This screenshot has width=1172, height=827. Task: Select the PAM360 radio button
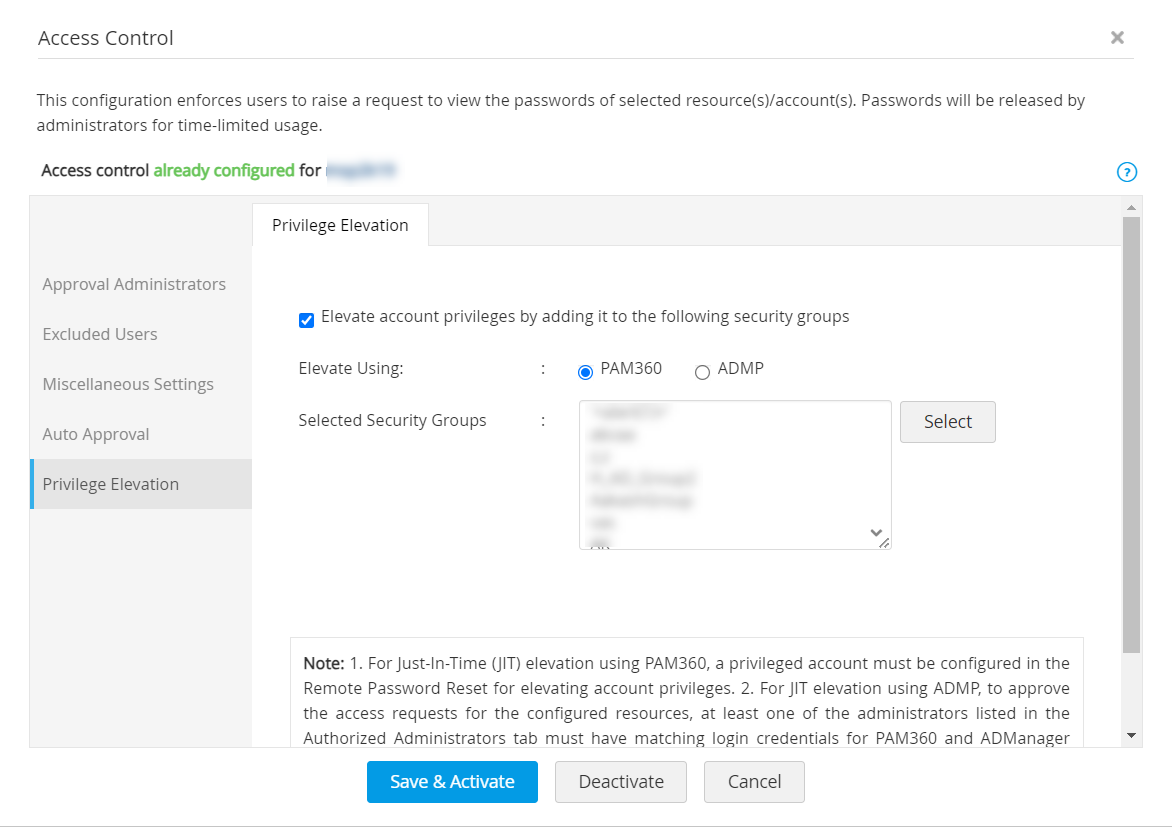[586, 372]
